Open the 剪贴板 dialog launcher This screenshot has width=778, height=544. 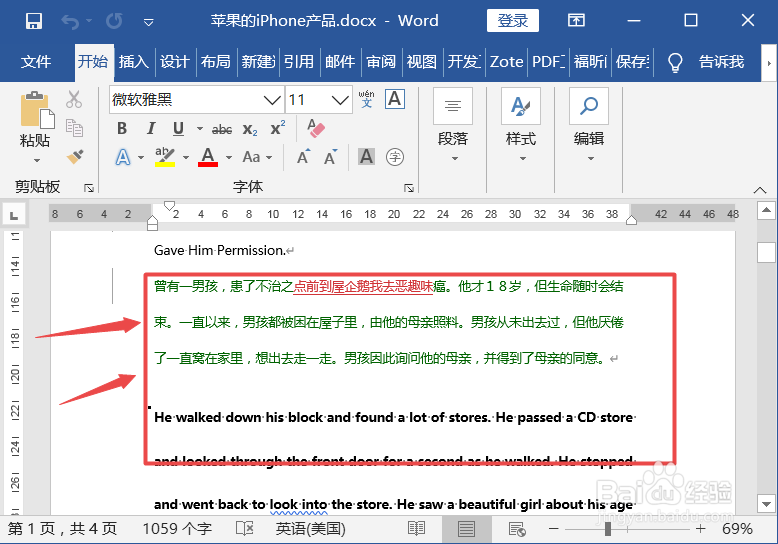[89, 188]
